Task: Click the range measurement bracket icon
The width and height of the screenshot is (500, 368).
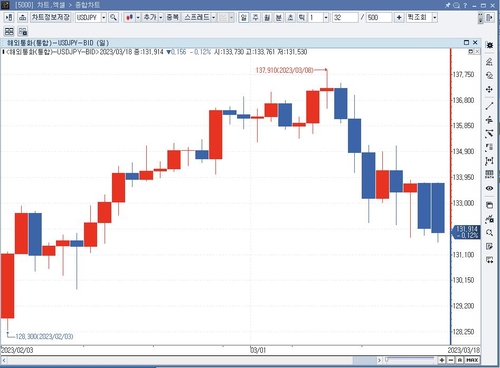Action: [489, 161]
